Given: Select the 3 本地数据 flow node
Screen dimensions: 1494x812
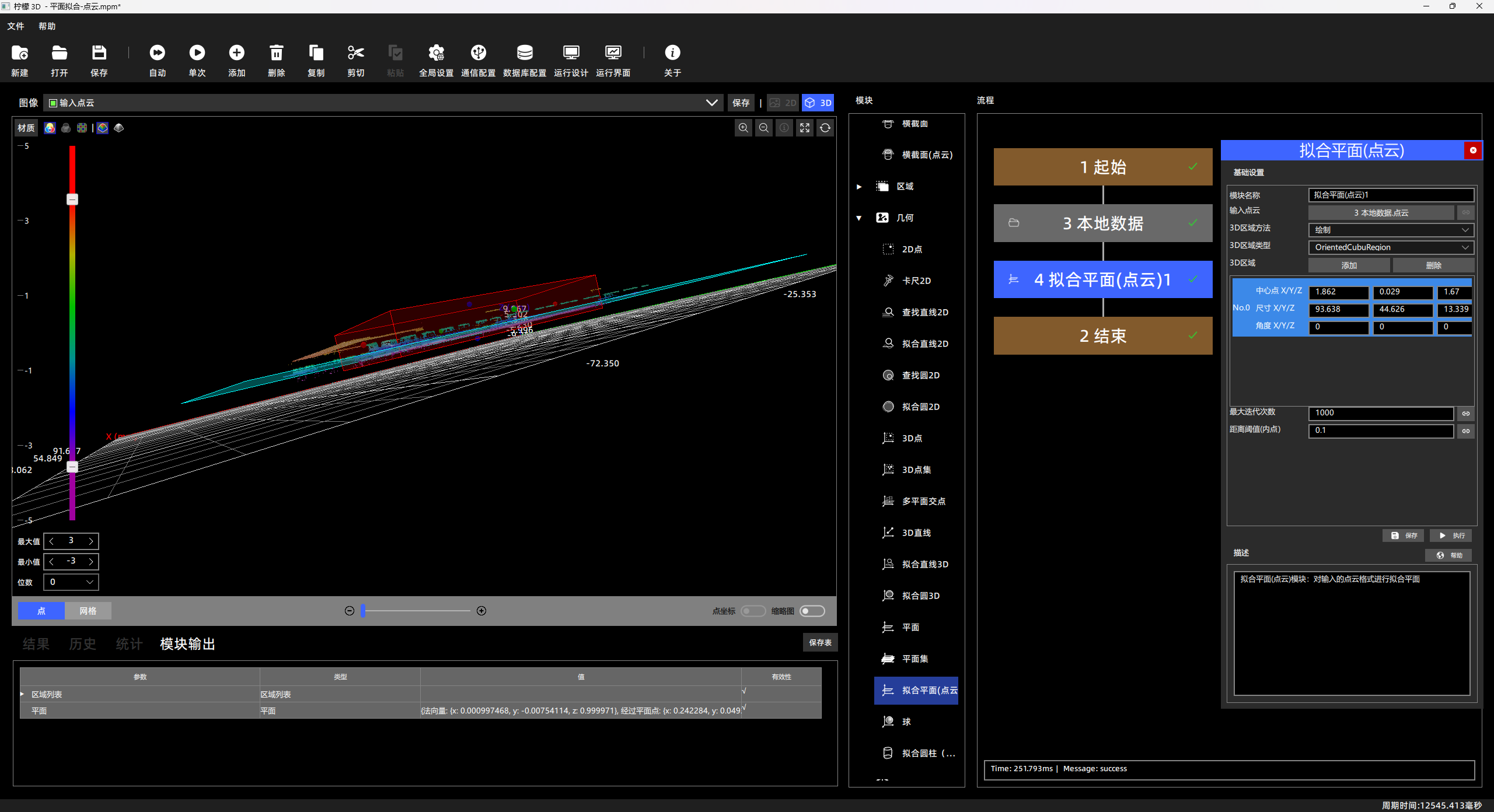Looking at the screenshot, I should tap(1103, 223).
